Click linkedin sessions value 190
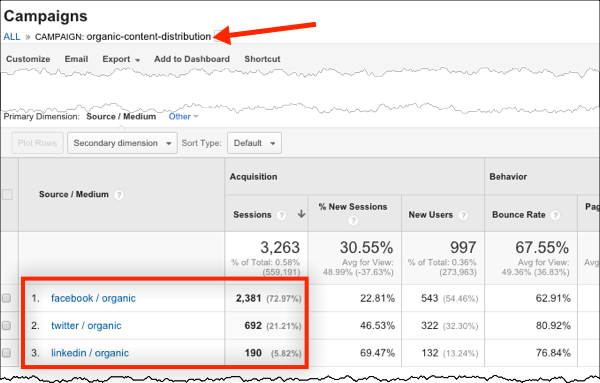 [253, 353]
